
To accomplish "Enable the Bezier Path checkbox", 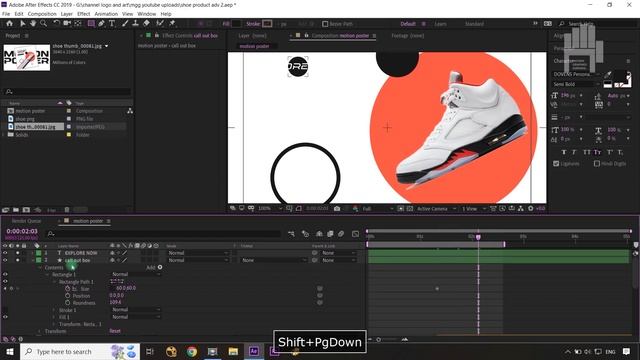I will coord(325,24).
